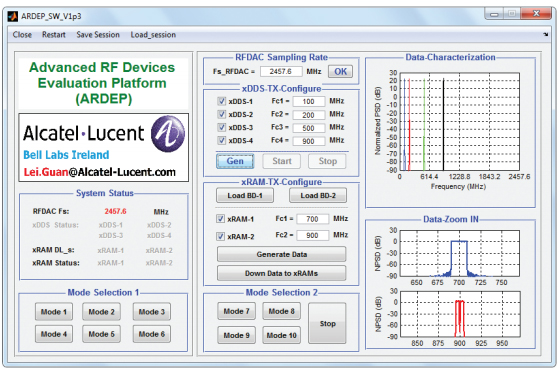Image resolution: width=559 pixels, height=373 pixels.
Task: Close the ARDEP_SW_V1p3 window
Action: 536,14
